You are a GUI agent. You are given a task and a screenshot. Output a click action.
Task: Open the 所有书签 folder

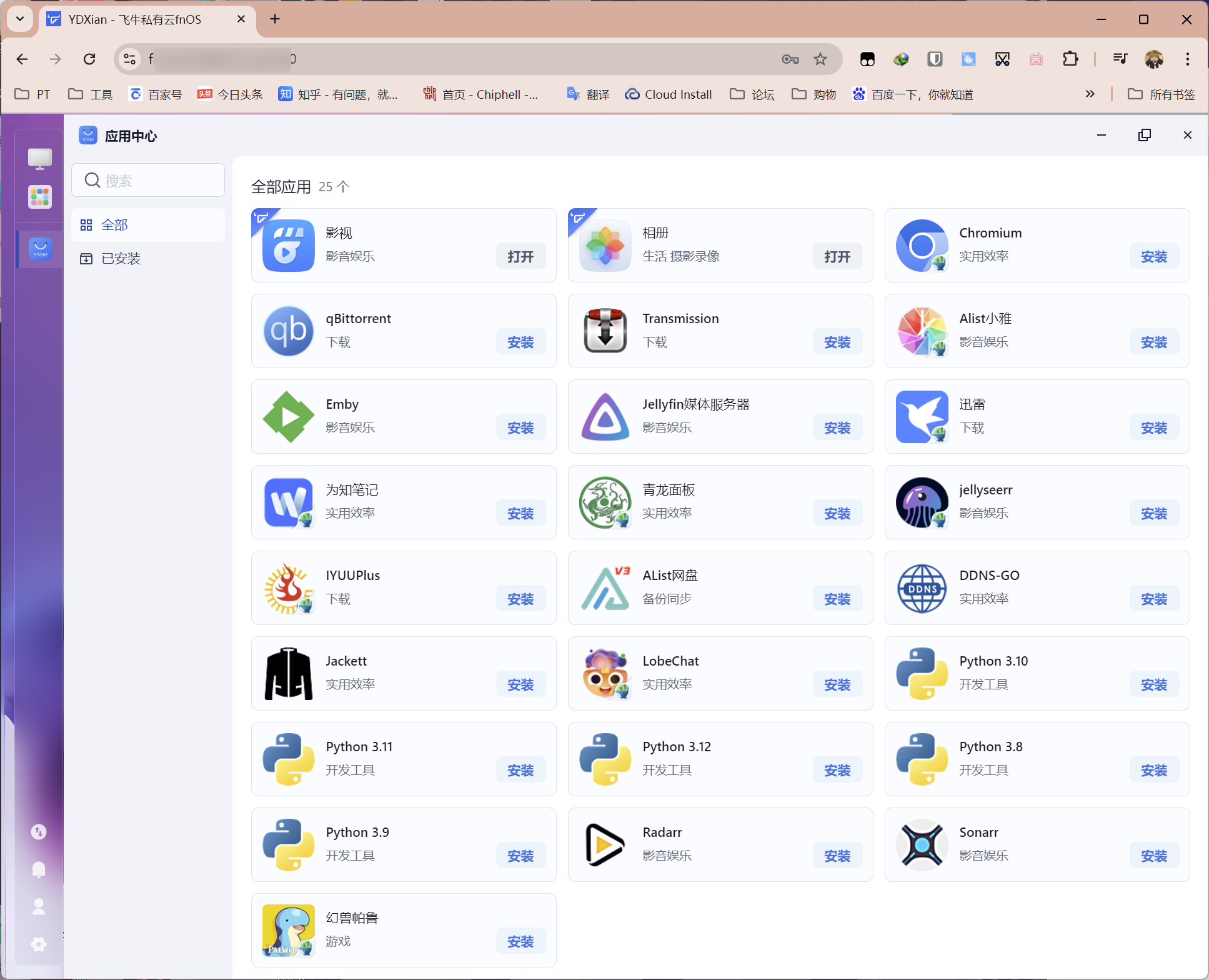1162,94
